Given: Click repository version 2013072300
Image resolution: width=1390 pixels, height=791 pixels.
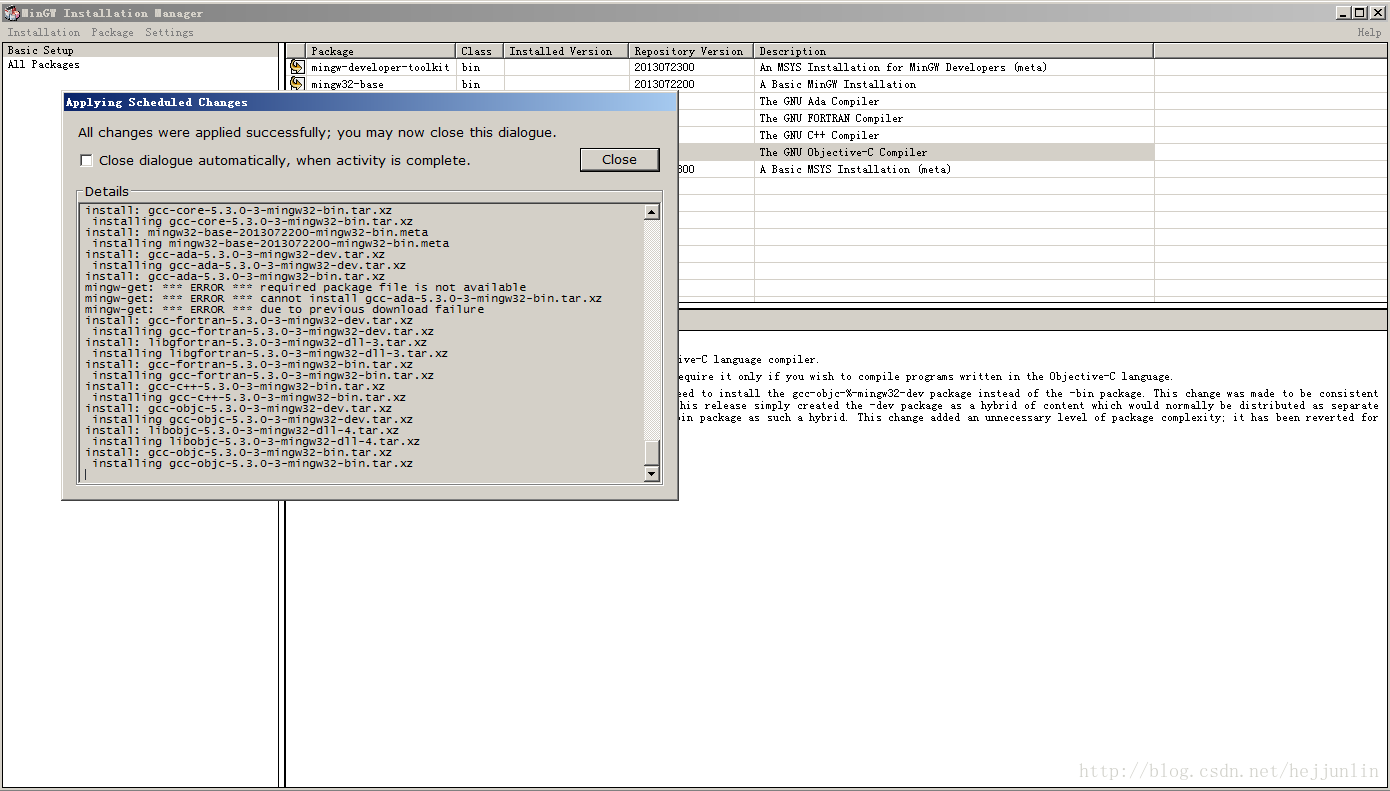Looking at the screenshot, I should pyautogui.click(x=664, y=67).
